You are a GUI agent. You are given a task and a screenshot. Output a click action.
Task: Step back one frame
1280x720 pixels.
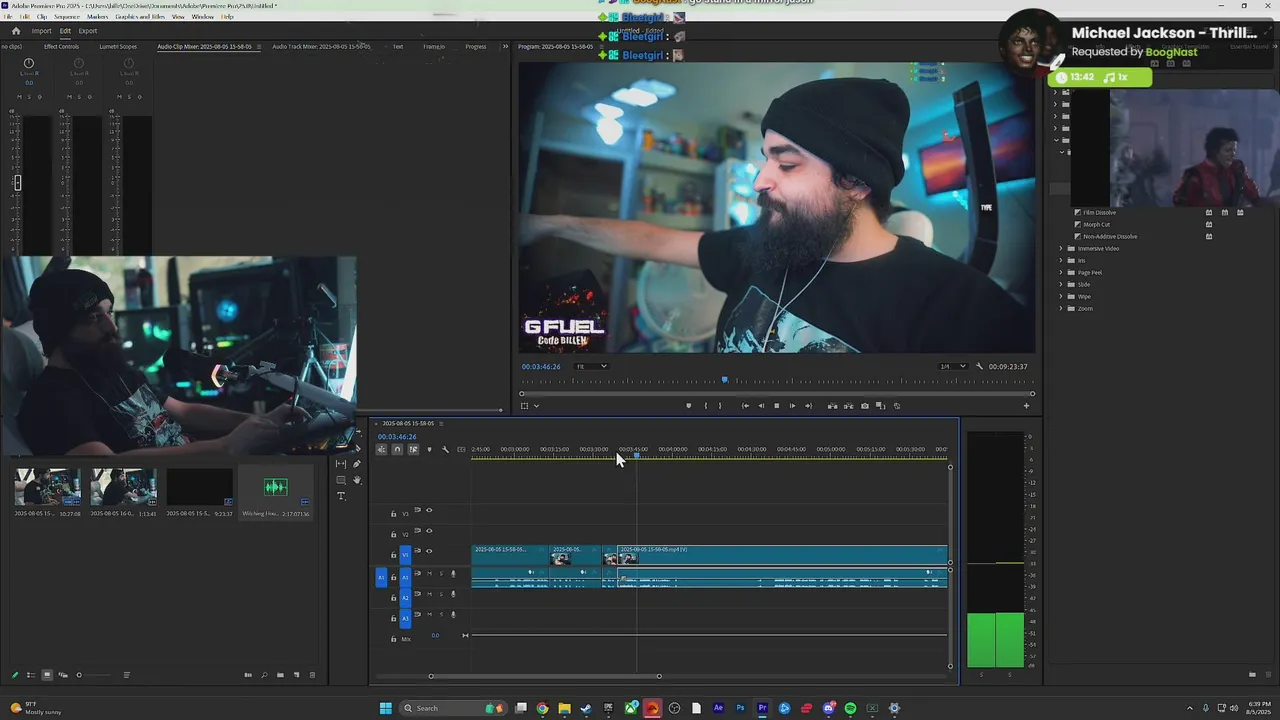(761, 406)
